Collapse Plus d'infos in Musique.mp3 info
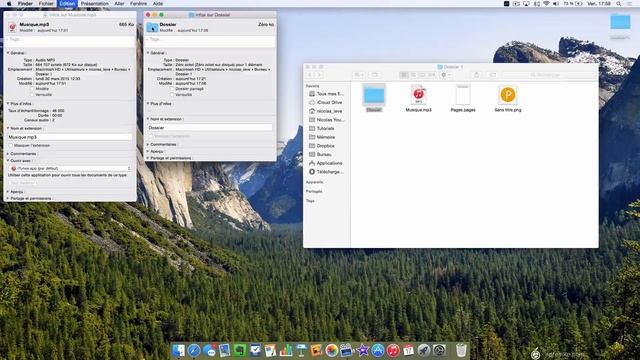 8,104
